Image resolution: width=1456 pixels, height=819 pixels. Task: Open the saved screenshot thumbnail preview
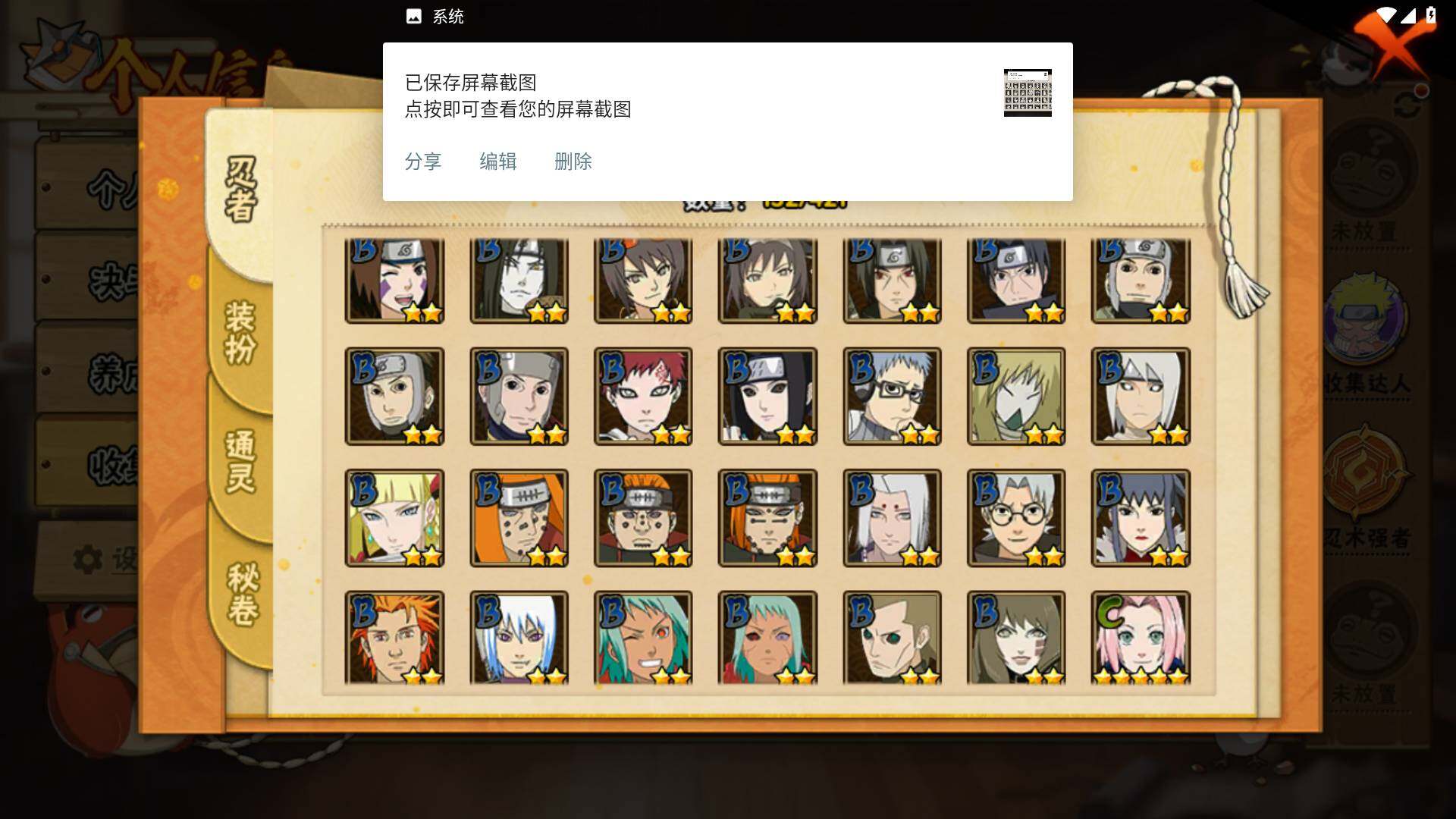click(x=1028, y=93)
